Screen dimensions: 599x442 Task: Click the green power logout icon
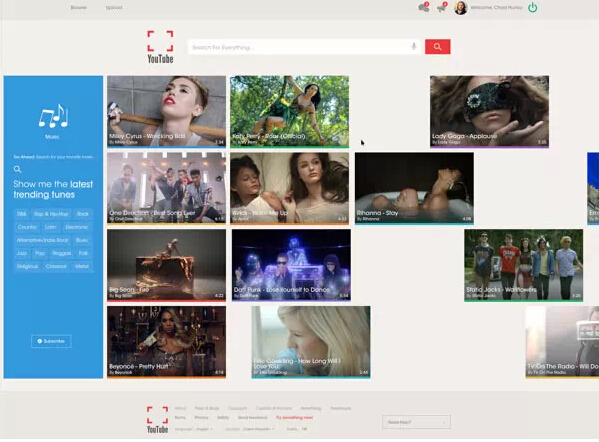[x=533, y=7]
